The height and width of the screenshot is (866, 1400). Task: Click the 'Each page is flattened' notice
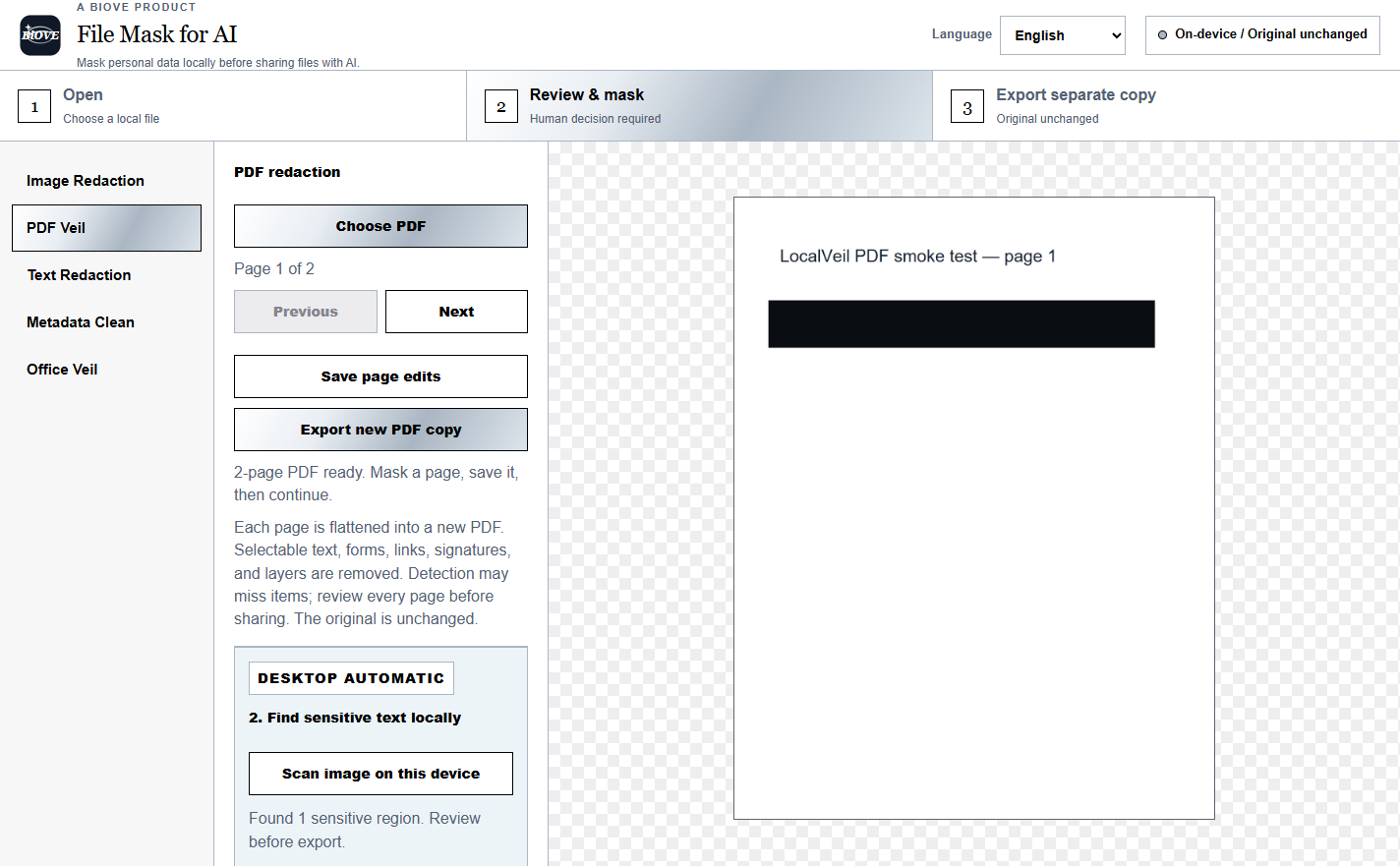(372, 573)
